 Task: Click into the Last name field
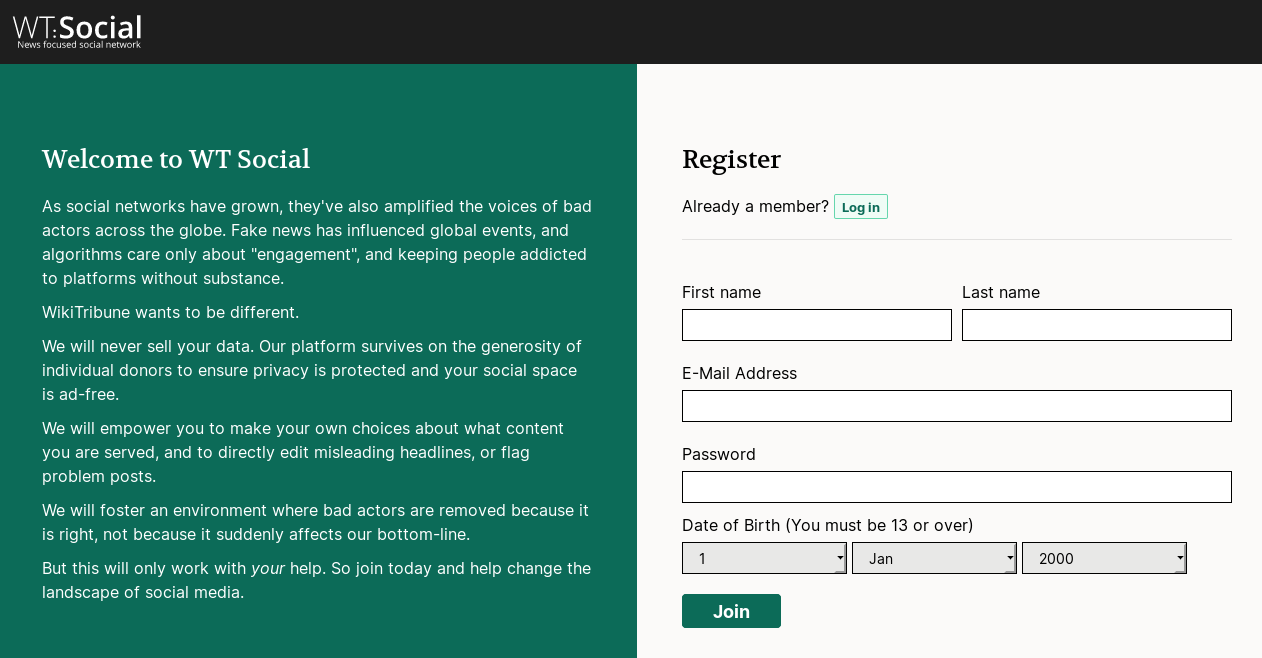(1096, 325)
